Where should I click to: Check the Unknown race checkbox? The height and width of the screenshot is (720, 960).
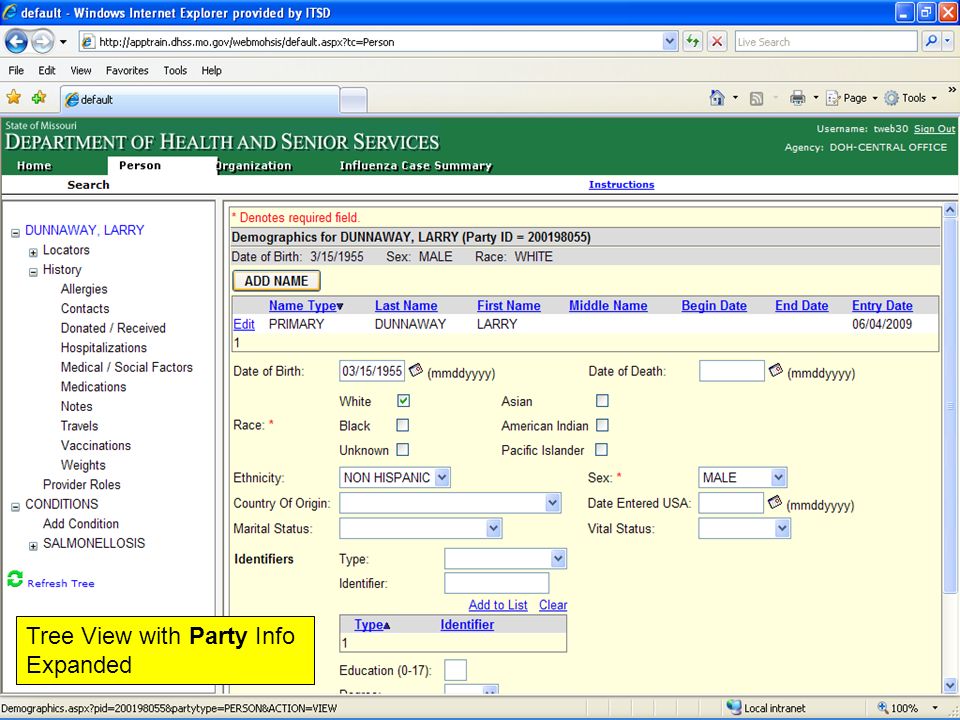pyautogui.click(x=403, y=450)
